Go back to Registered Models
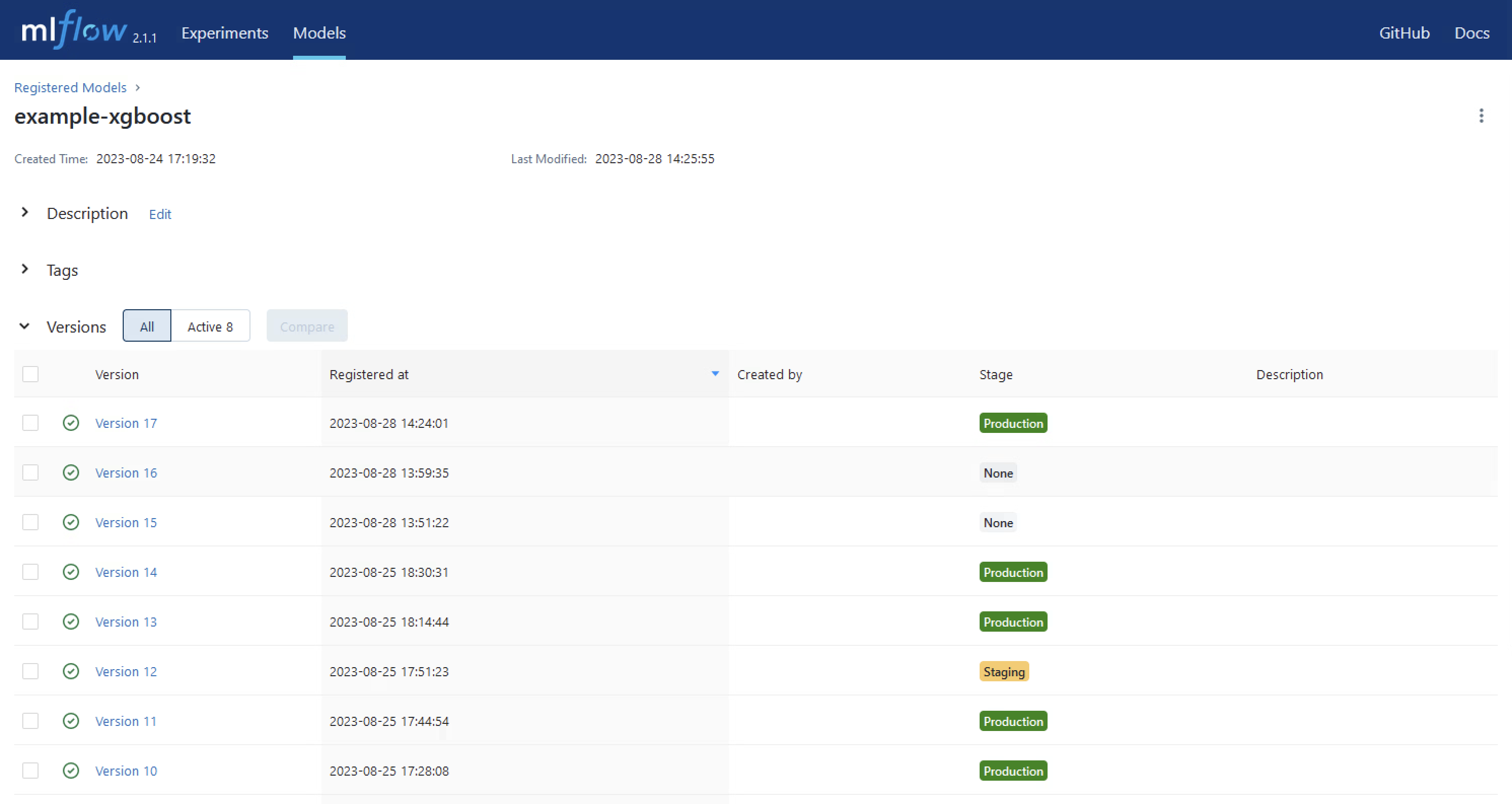 [70, 87]
